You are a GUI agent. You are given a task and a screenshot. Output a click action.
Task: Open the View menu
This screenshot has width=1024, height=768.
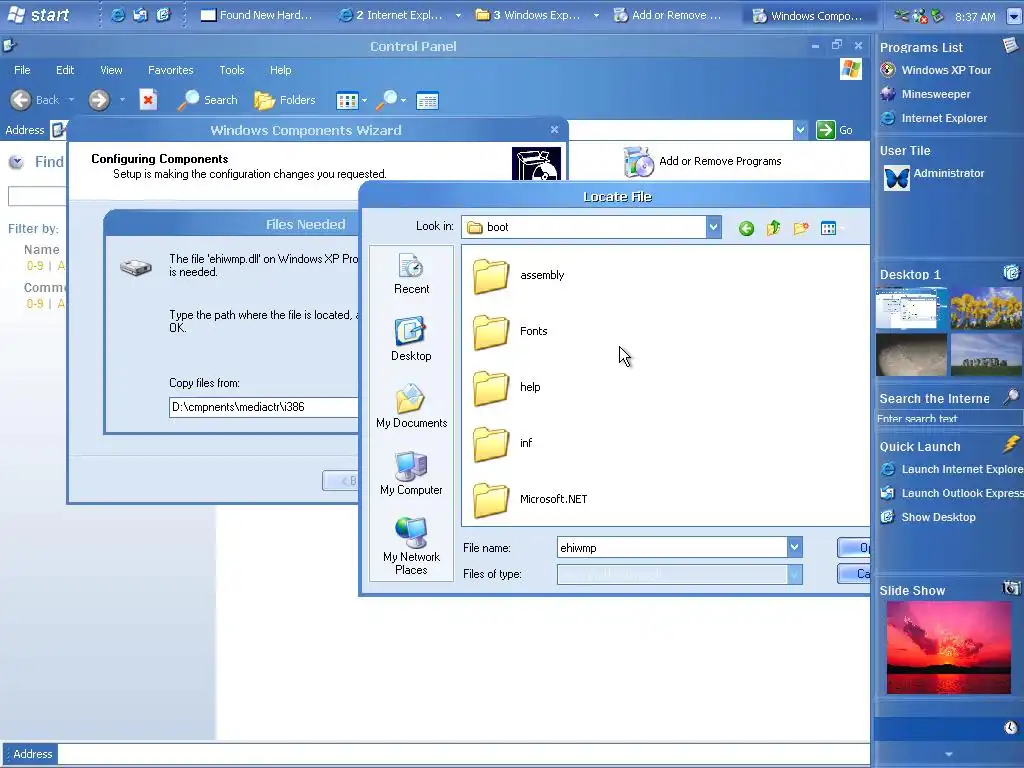pos(111,70)
